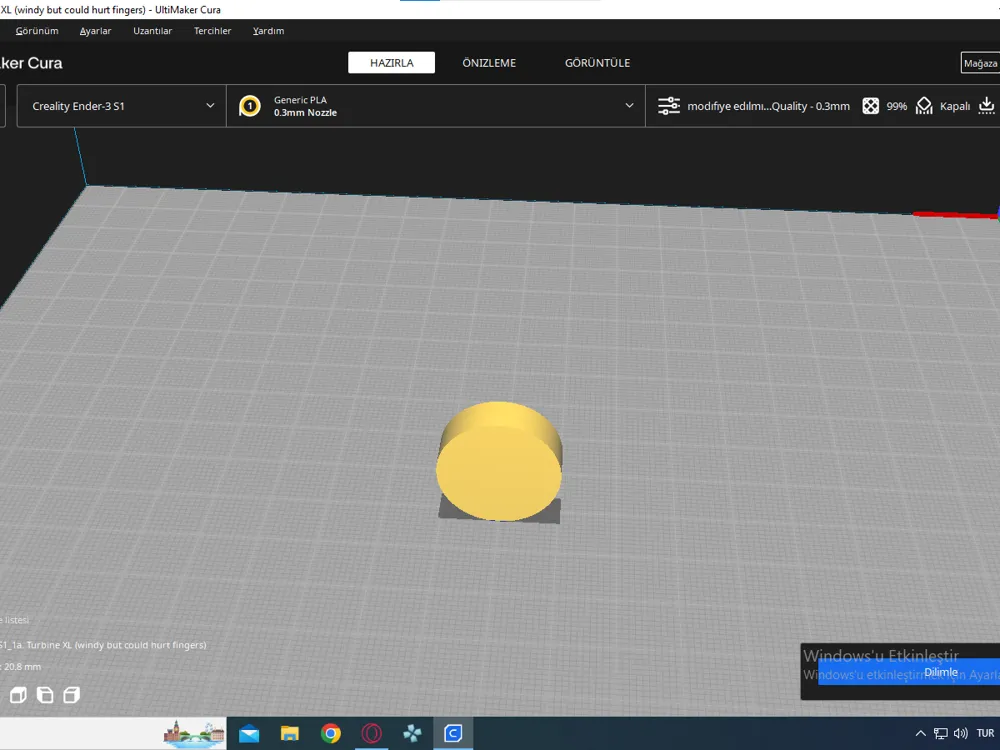The image size is (1000, 750).
Task: Open the Quality - 0.3mm profile panel
Action: click(768, 106)
